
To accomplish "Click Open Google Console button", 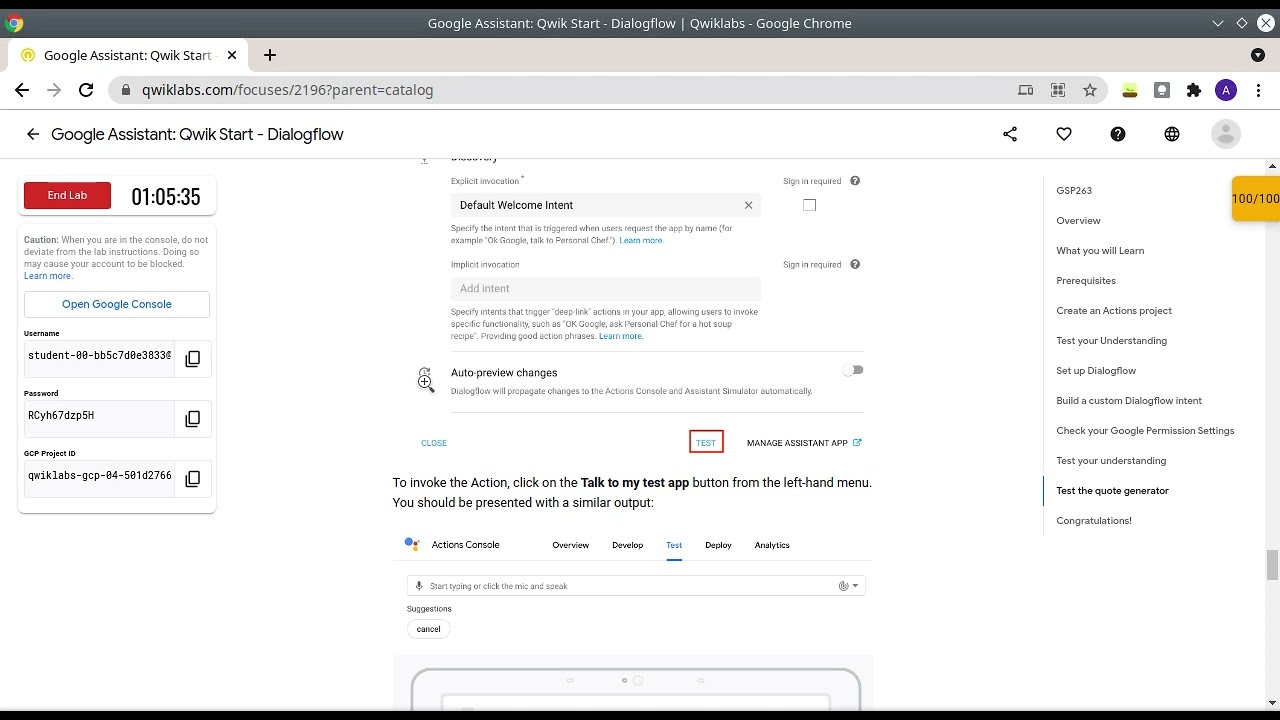I will coord(117,304).
